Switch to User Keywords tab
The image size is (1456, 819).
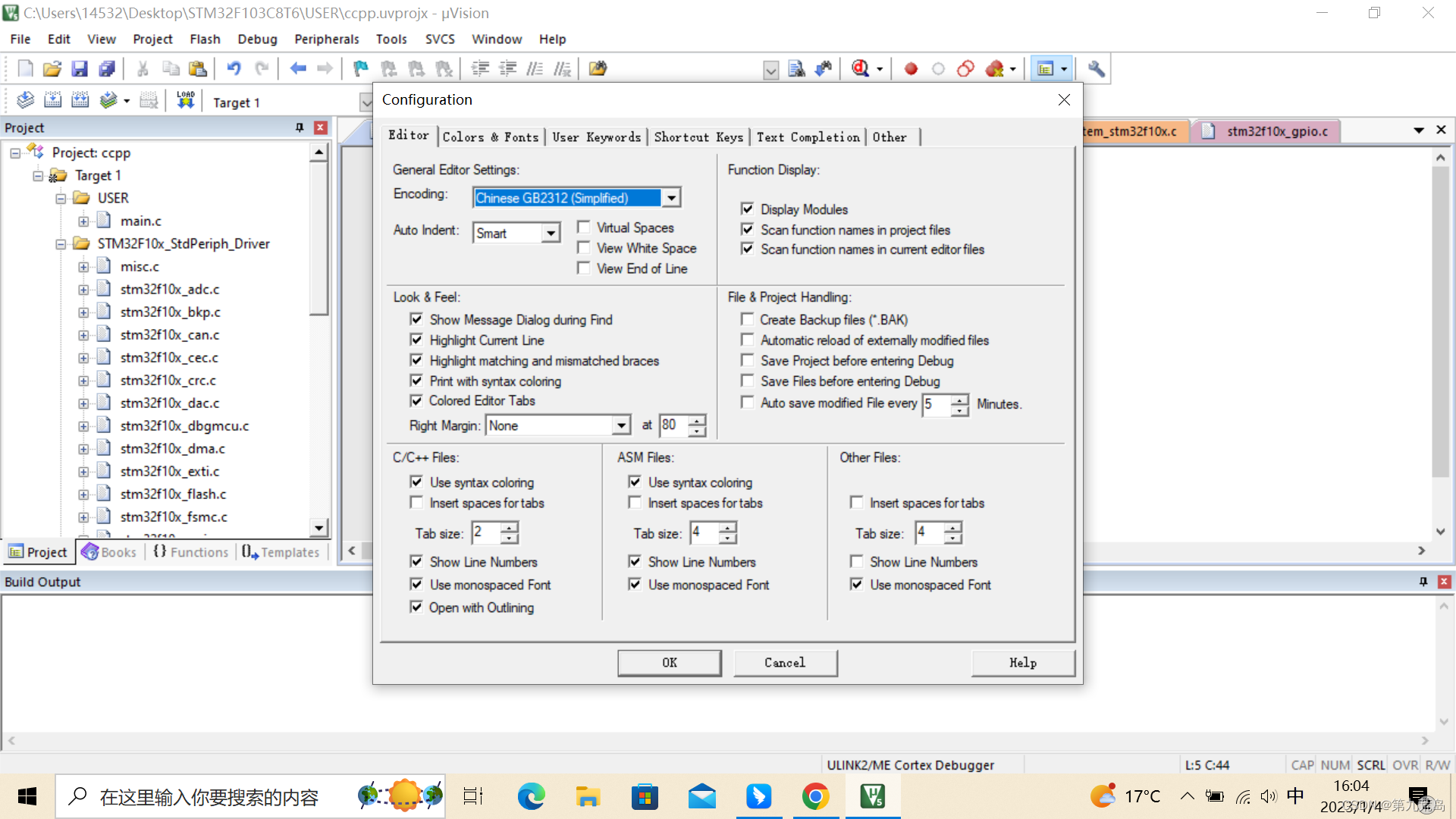[597, 137]
